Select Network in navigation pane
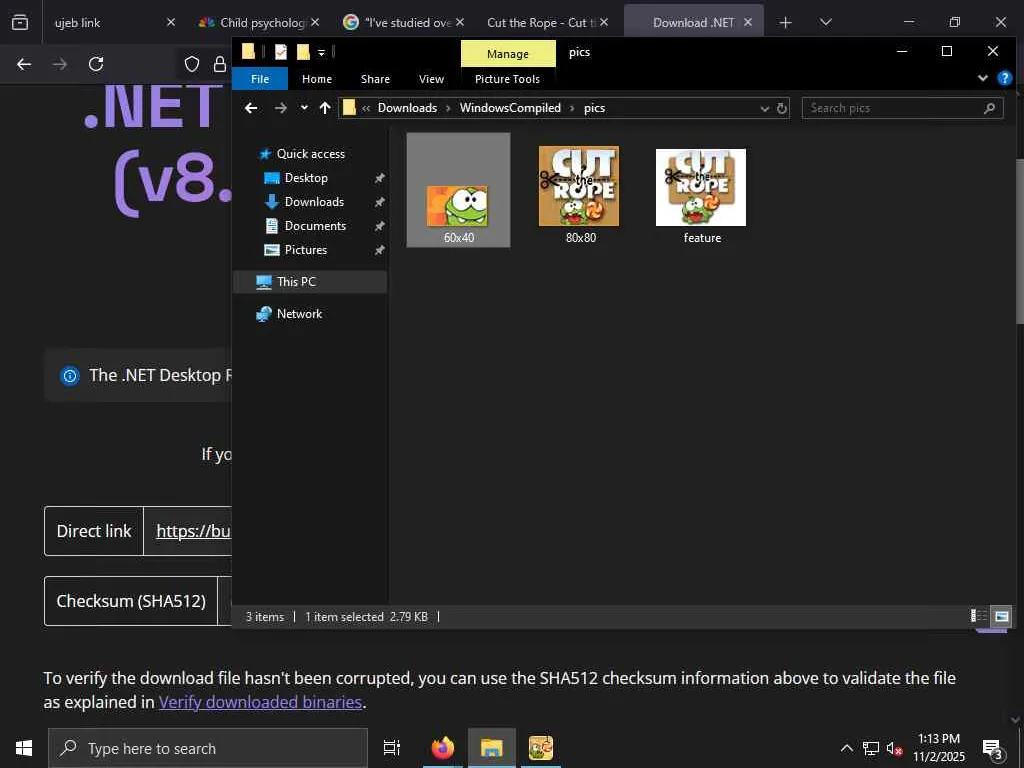Screen dimensions: 1024x768 [298, 314]
